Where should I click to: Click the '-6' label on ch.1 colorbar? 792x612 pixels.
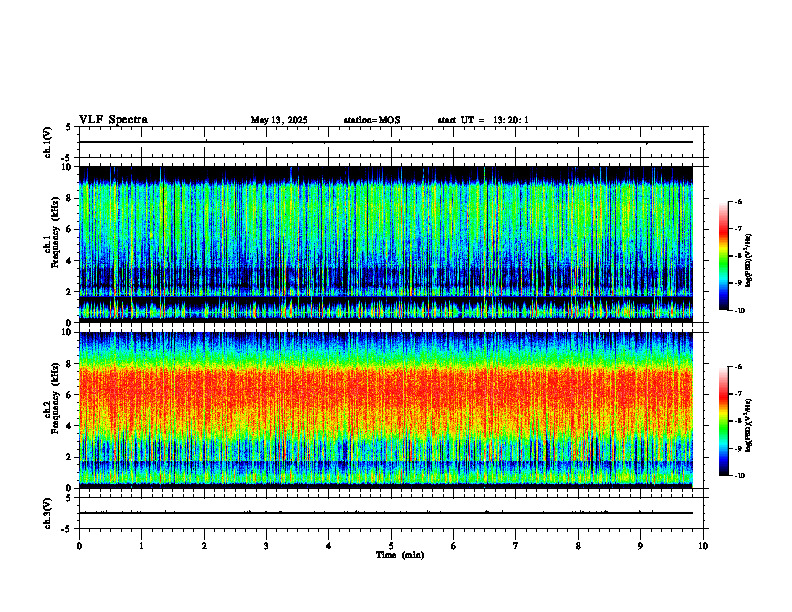pos(739,202)
